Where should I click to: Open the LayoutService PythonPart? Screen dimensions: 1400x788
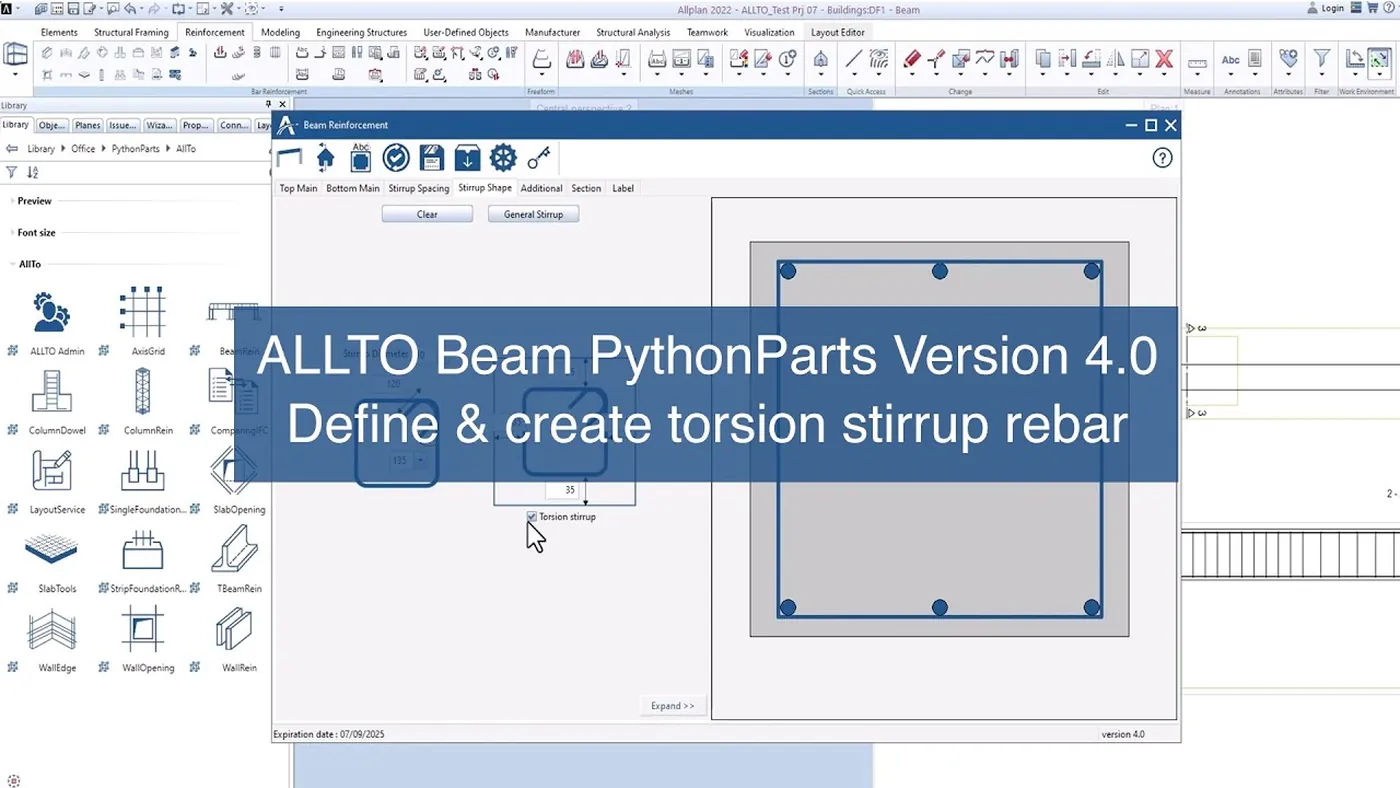(x=52, y=470)
